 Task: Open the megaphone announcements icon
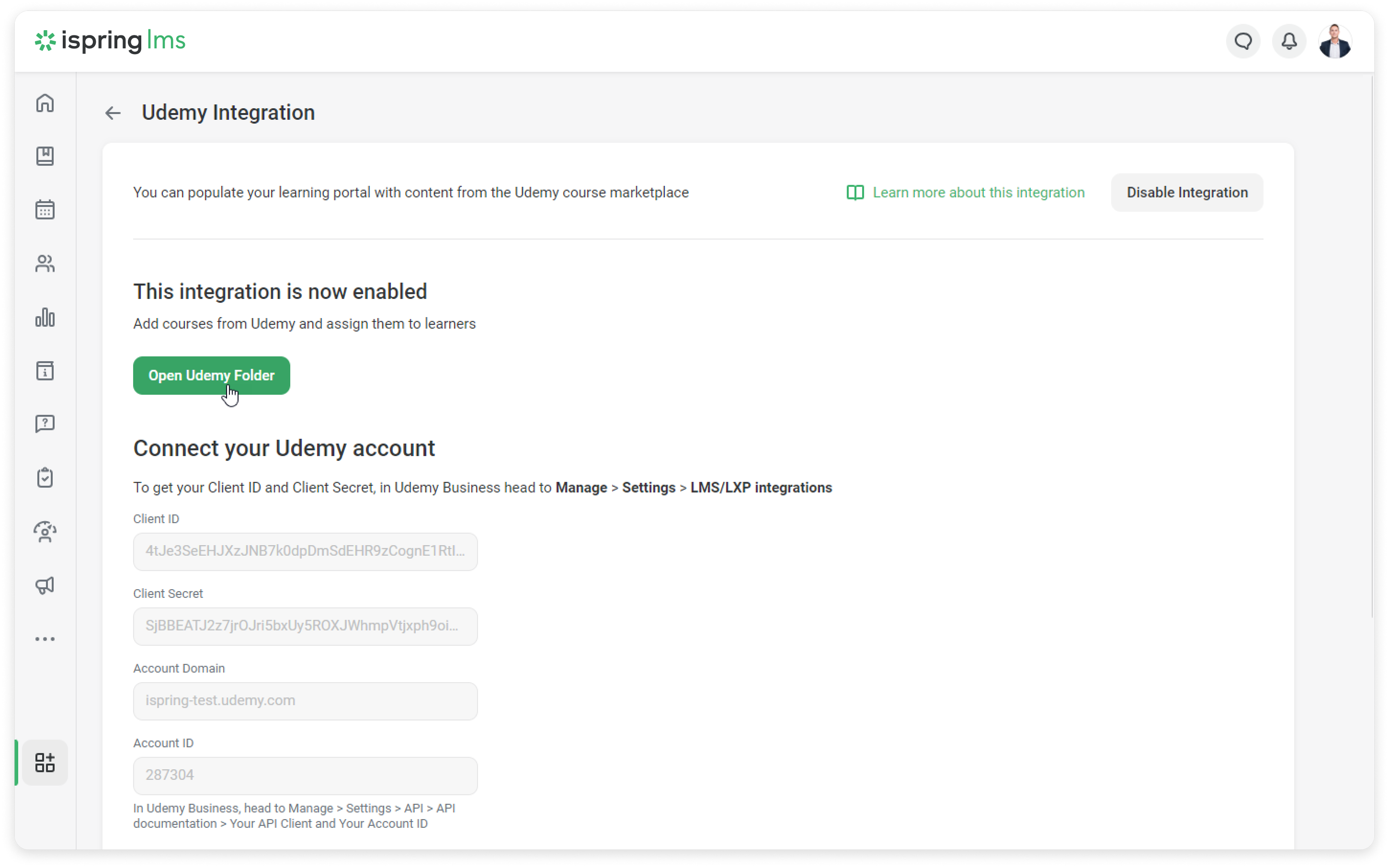pyautogui.click(x=45, y=585)
